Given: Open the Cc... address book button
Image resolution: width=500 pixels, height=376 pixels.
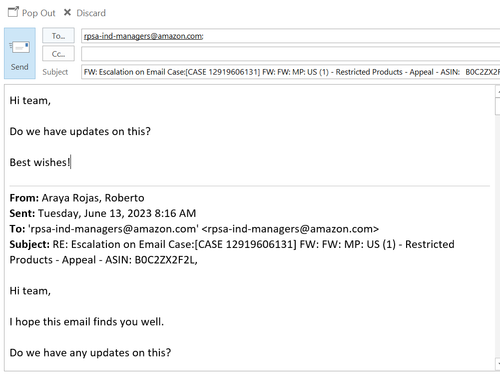Looking at the screenshot, I should [58, 54].
